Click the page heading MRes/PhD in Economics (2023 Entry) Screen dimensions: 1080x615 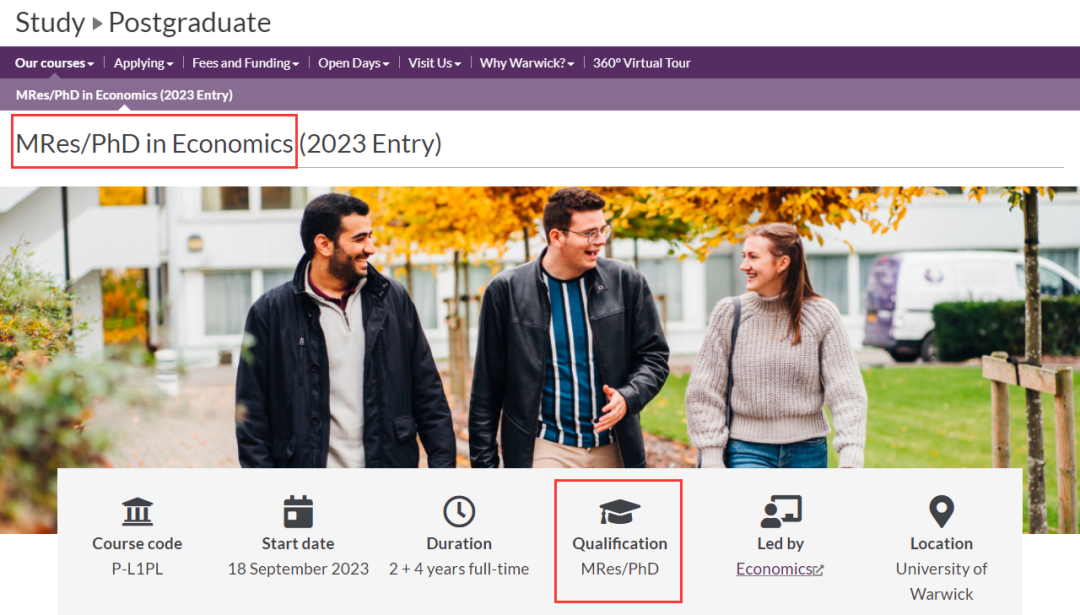point(229,144)
